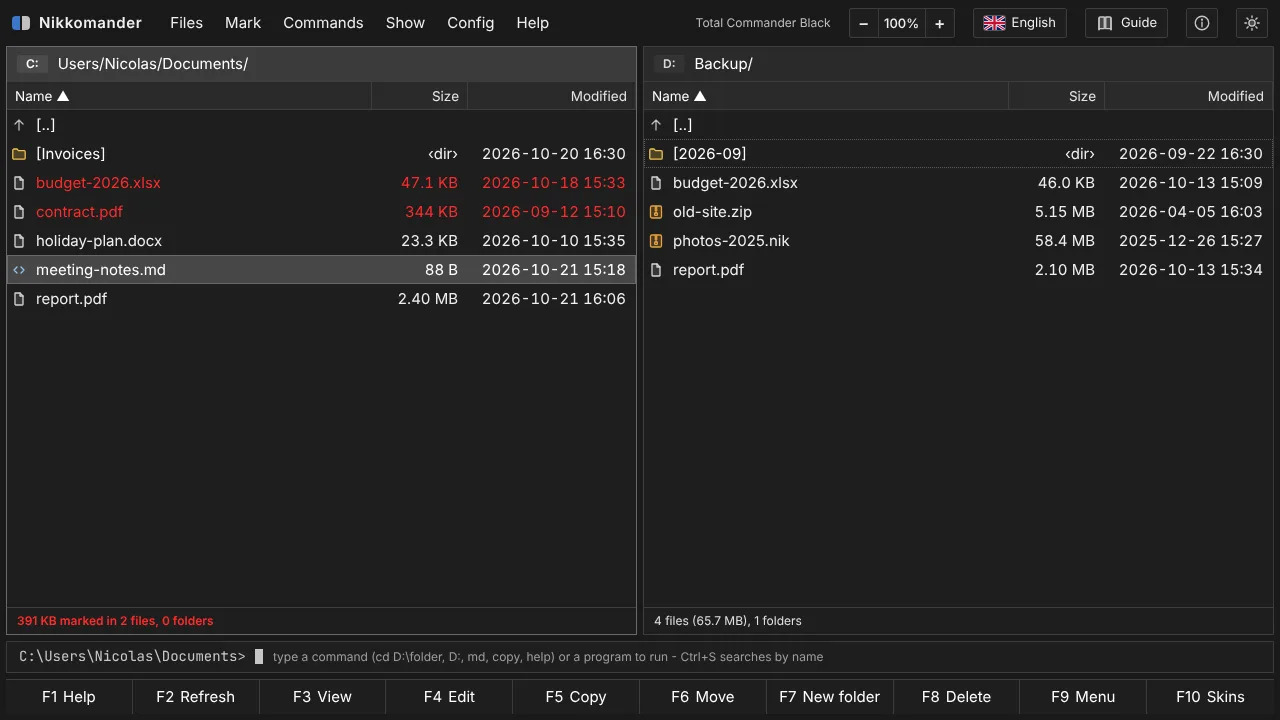Image resolution: width=1280 pixels, height=720 pixels.
Task: Click F3 View button
Action: tap(322, 697)
